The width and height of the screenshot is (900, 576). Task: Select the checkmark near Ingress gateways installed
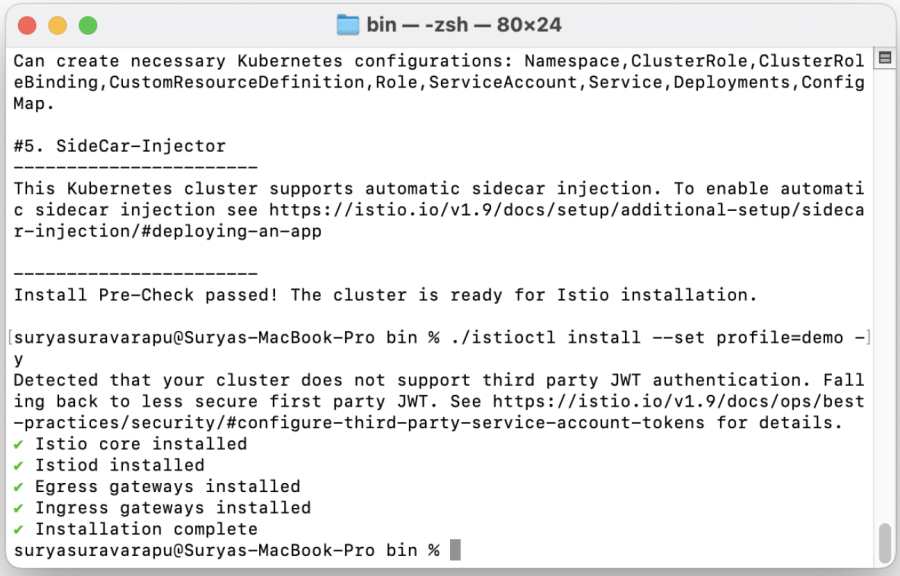[18, 507]
